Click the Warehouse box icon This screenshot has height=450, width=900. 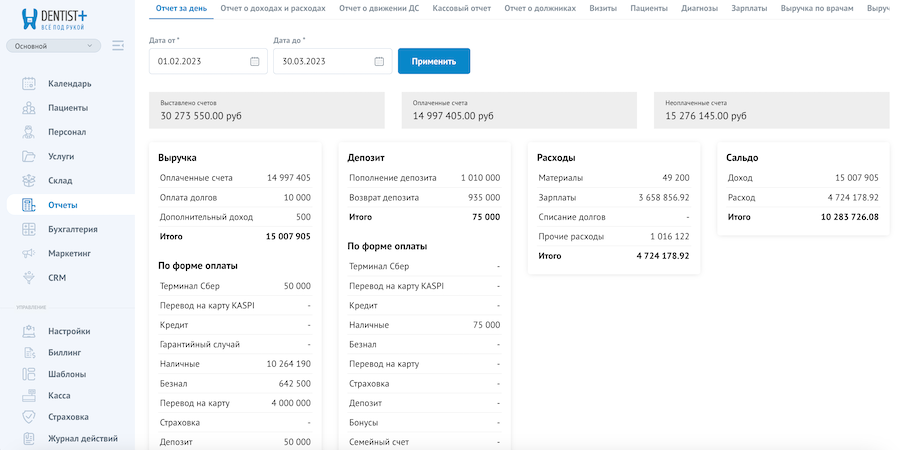tap(29, 180)
